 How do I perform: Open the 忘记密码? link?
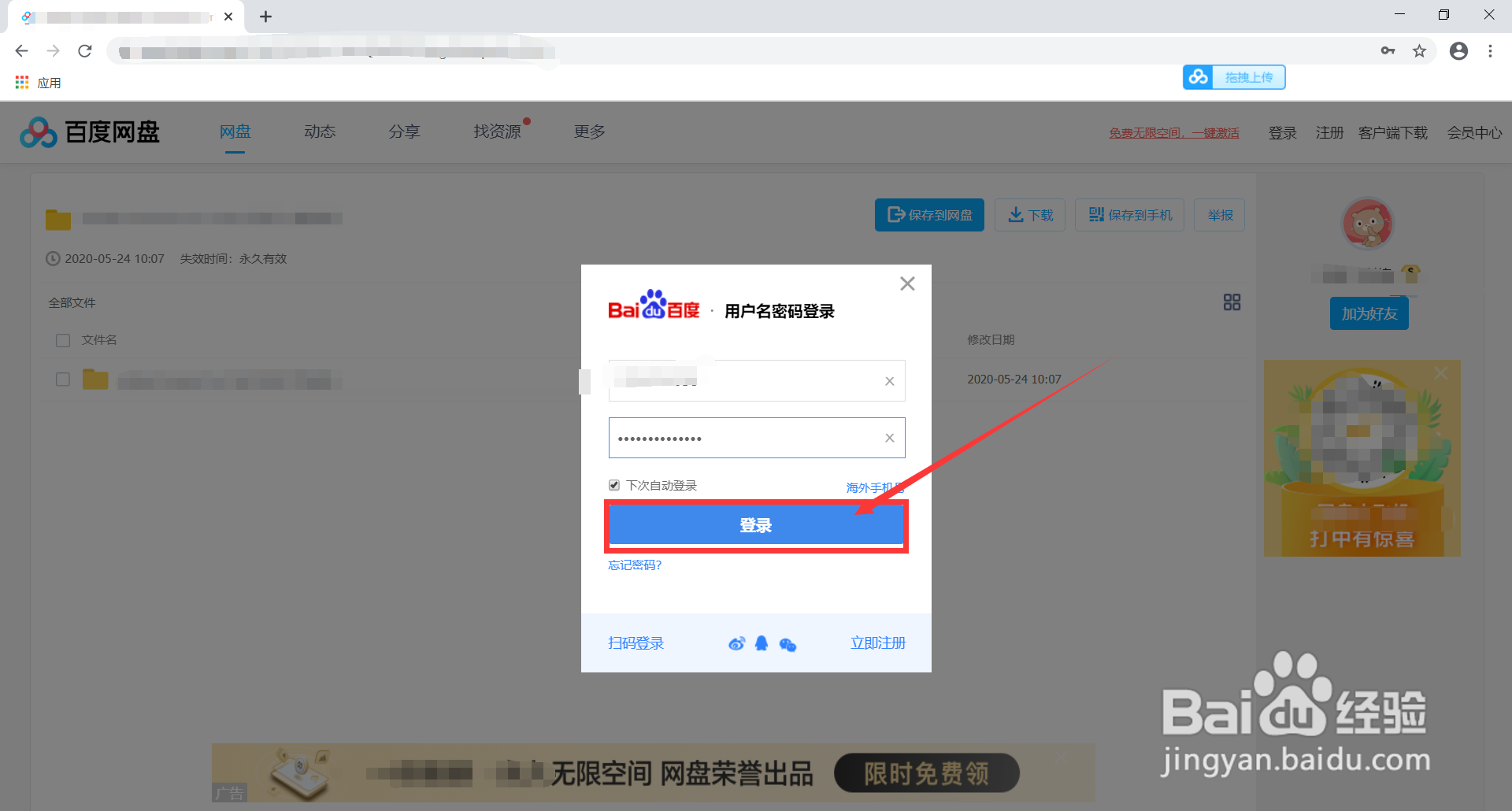(635, 565)
